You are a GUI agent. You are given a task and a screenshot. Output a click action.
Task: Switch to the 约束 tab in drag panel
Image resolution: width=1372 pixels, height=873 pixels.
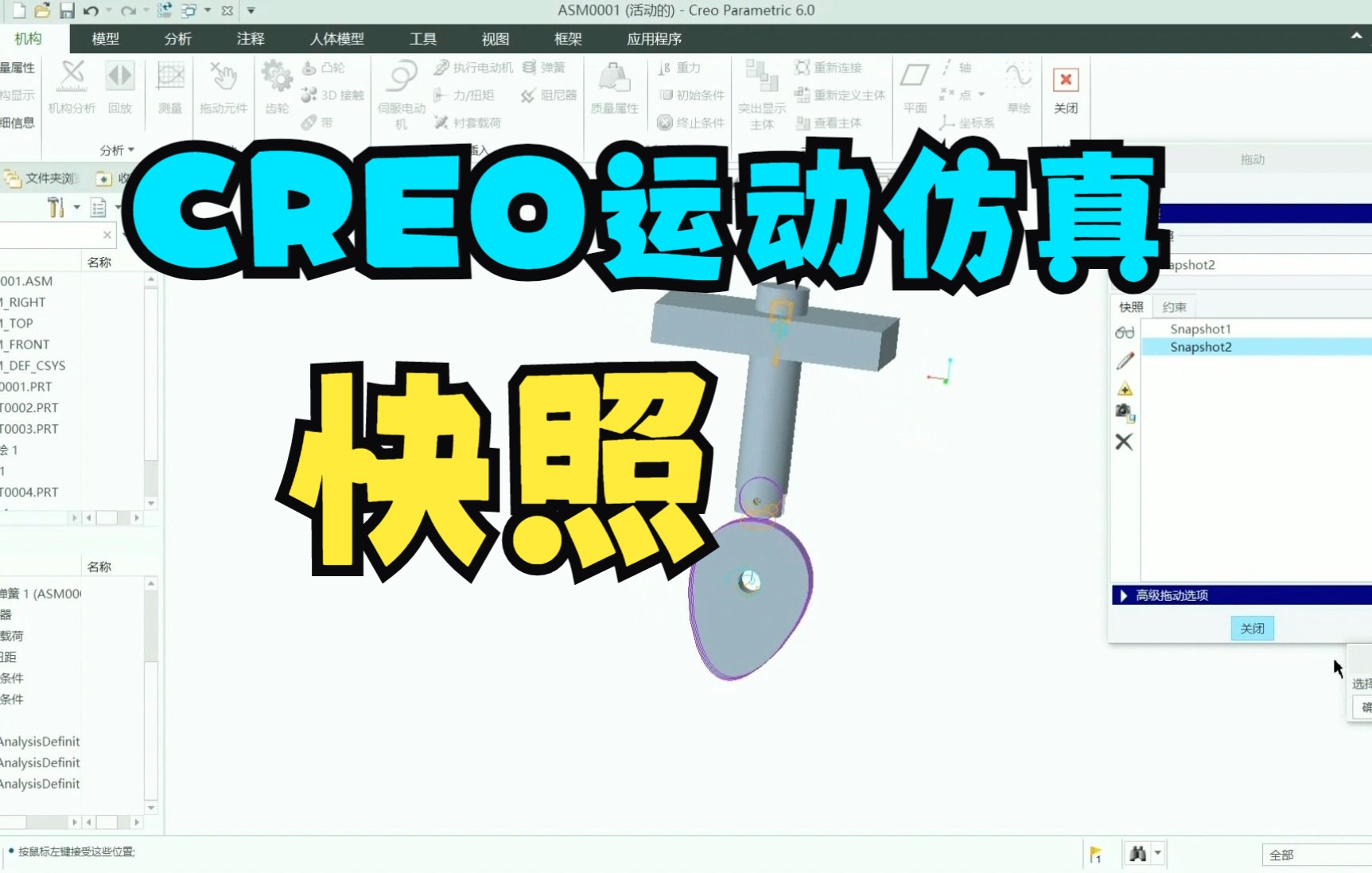click(x=1175, y=306)
